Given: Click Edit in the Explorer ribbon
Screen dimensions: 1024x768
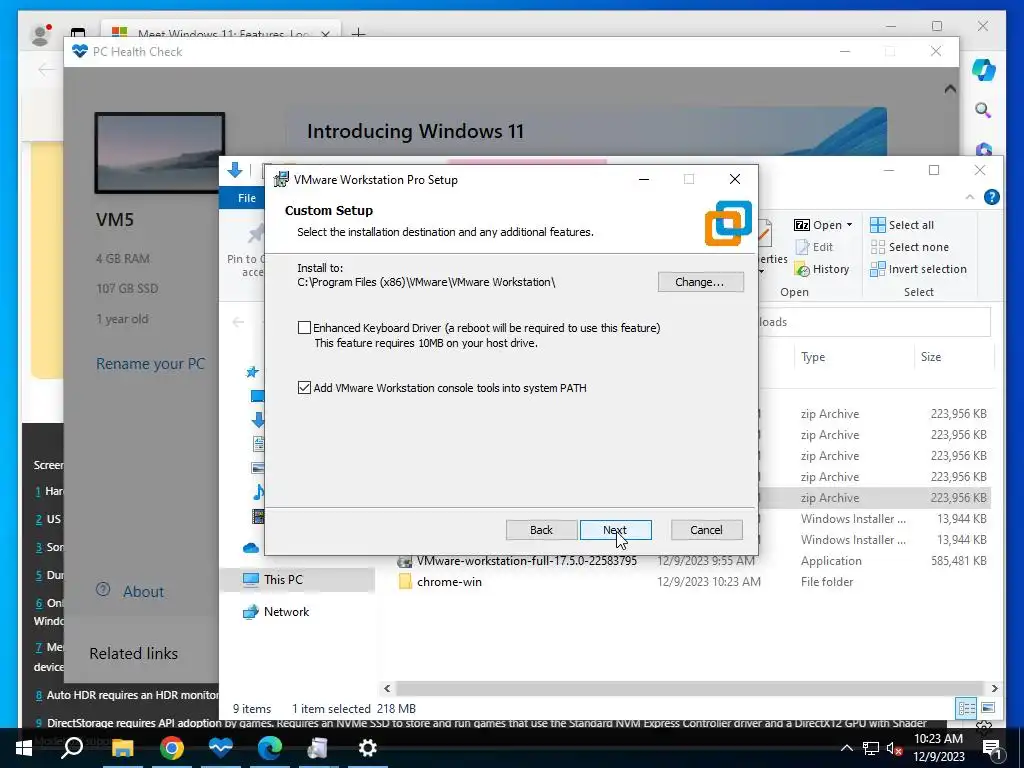Looking at the screenshot, I should (x=814, y=247).
